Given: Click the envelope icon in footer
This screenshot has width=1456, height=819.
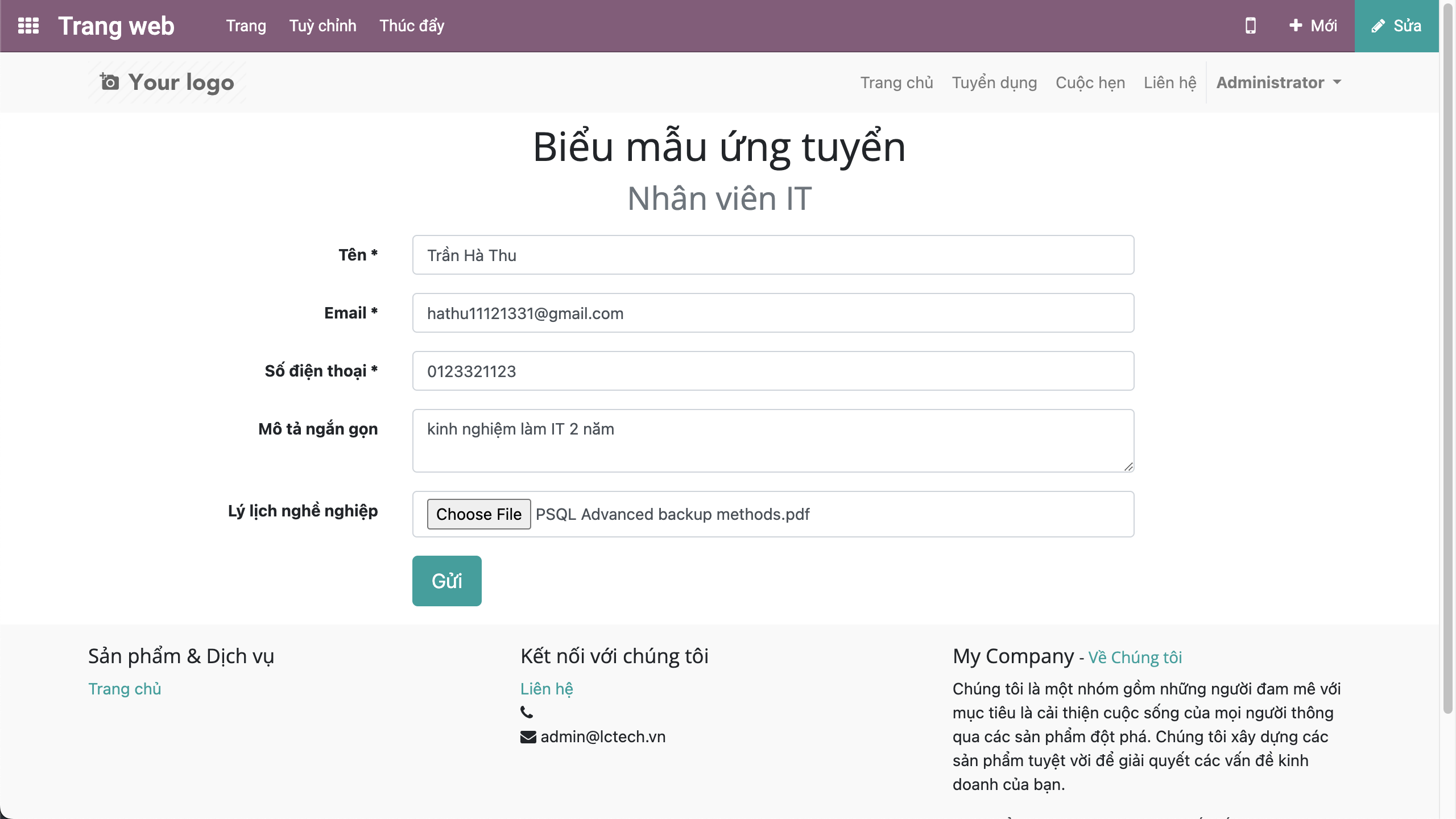Looking at the screenshot, I should (528, 737).
